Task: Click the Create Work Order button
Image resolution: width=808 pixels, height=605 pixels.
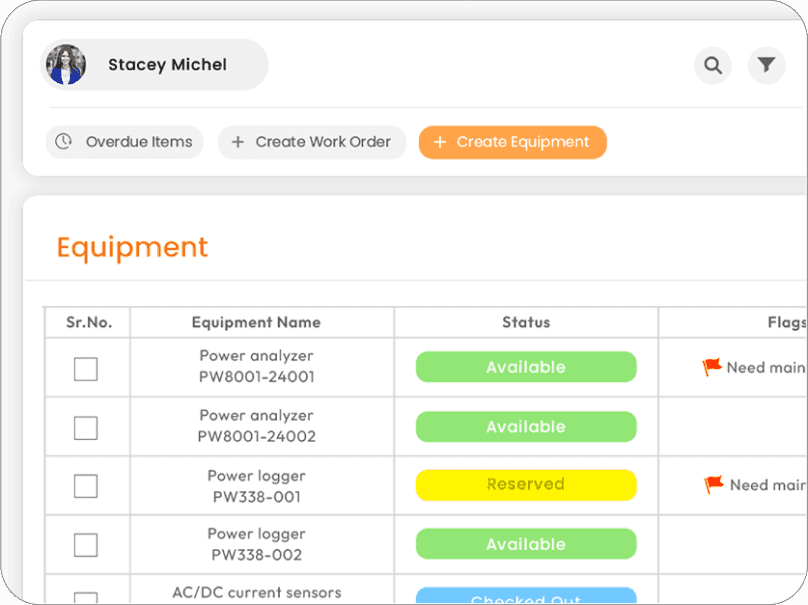Action: point(312,142)
